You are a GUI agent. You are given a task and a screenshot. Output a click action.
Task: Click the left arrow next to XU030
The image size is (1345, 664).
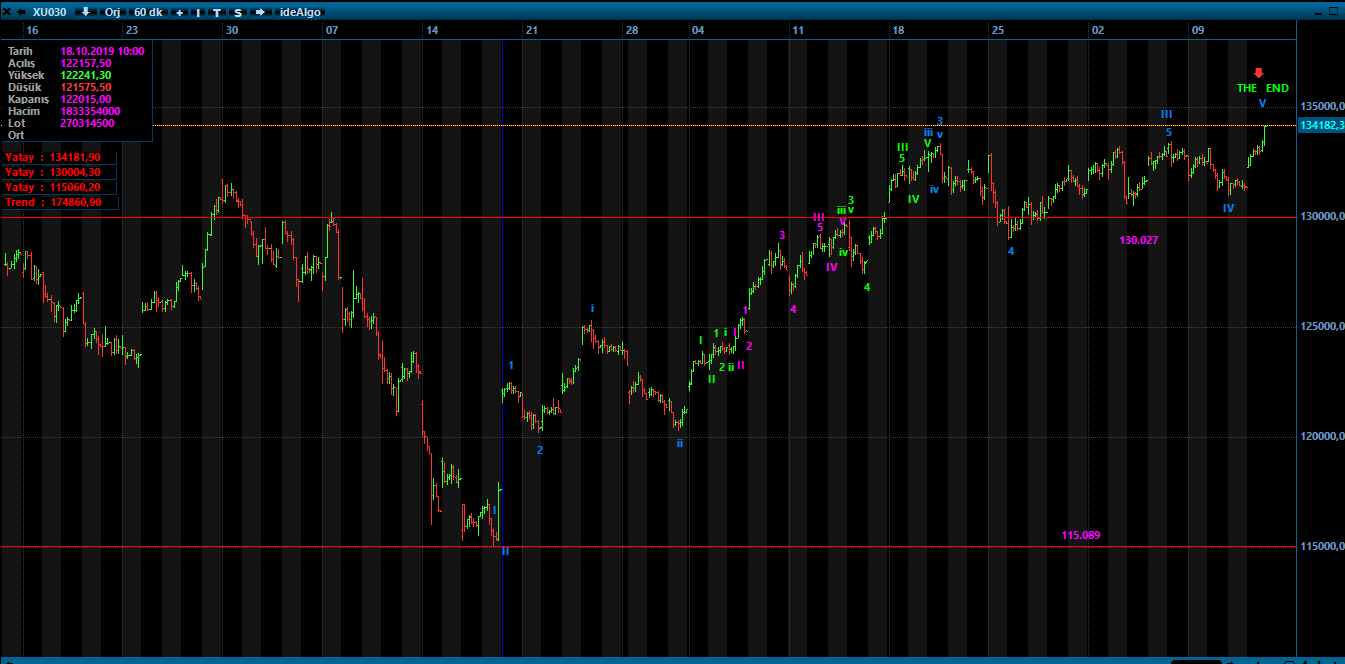pos(21,12)
